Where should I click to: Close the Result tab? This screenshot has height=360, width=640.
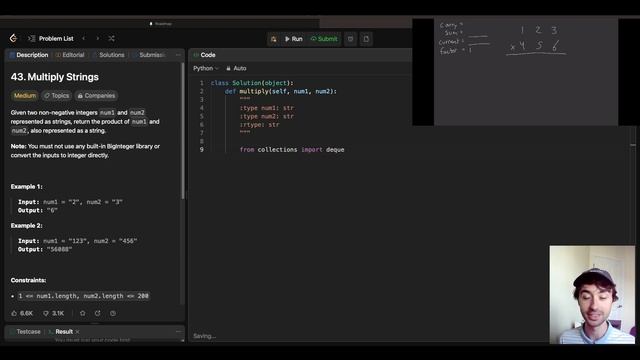click(77, 331)
